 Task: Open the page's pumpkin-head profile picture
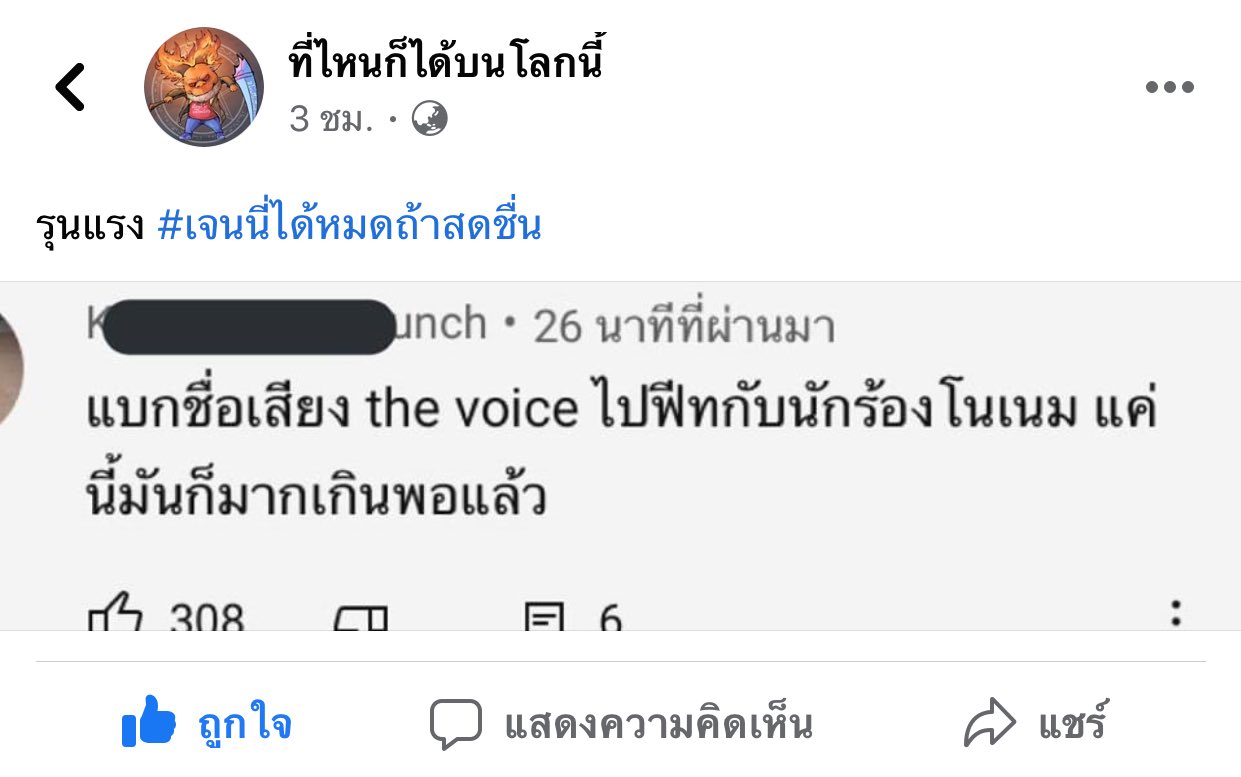204,87
